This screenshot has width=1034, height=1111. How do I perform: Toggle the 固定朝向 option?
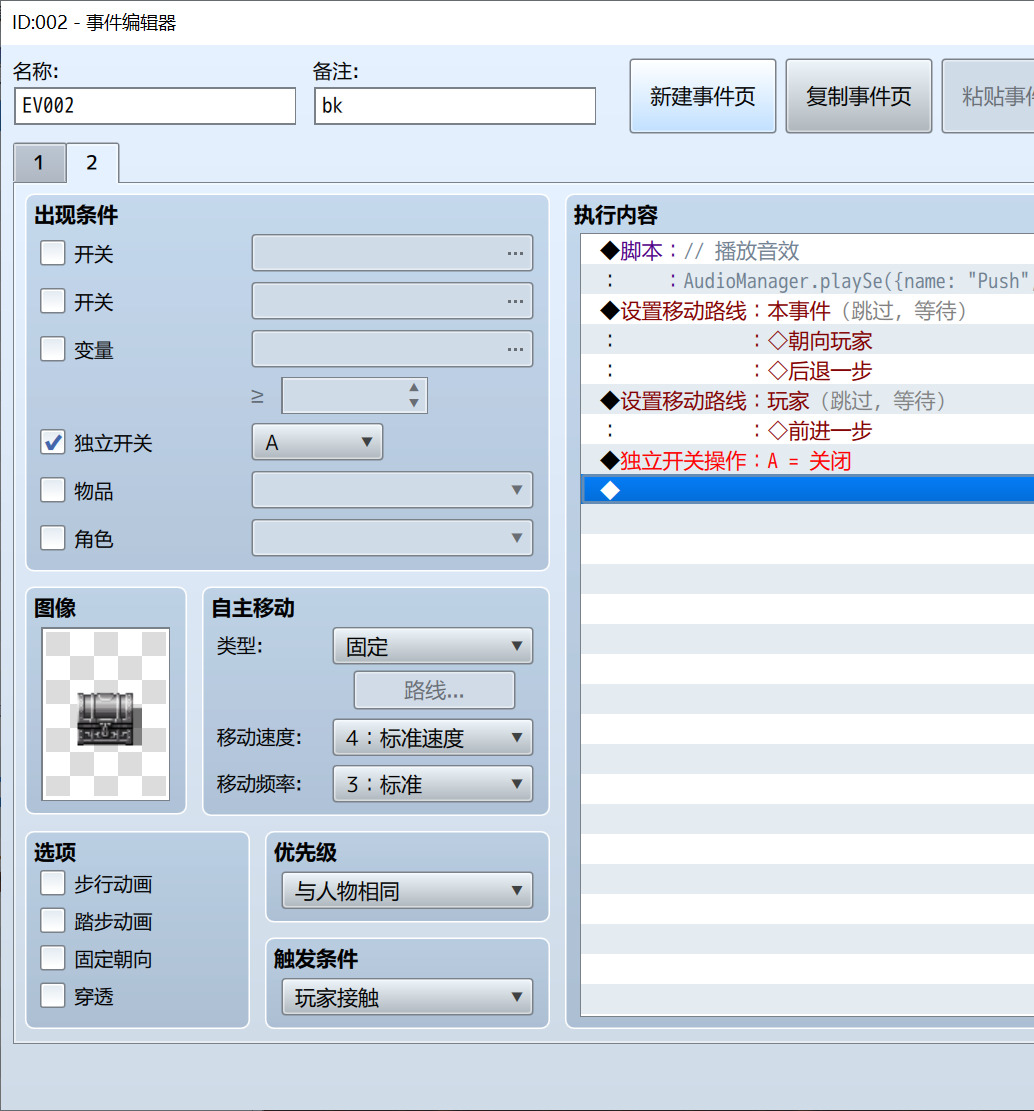click(x=52, y=959)
